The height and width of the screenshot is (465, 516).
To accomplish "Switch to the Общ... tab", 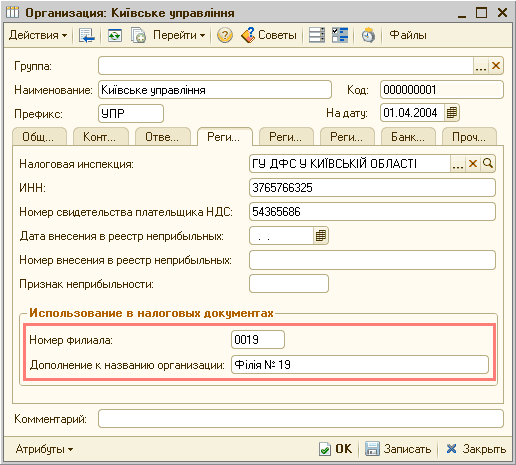I will [x=39, y=137].
